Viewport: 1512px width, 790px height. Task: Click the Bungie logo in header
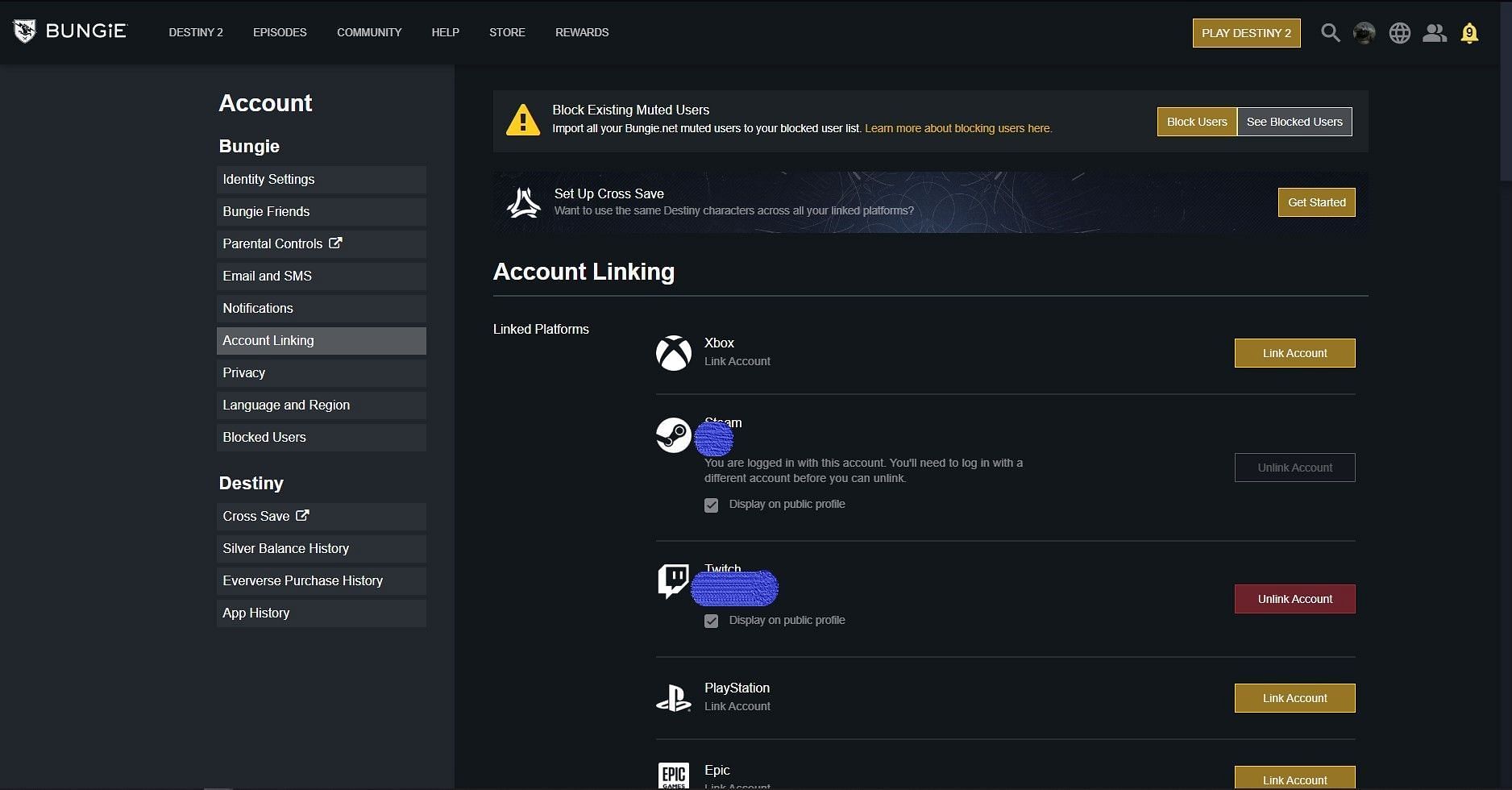70,31
